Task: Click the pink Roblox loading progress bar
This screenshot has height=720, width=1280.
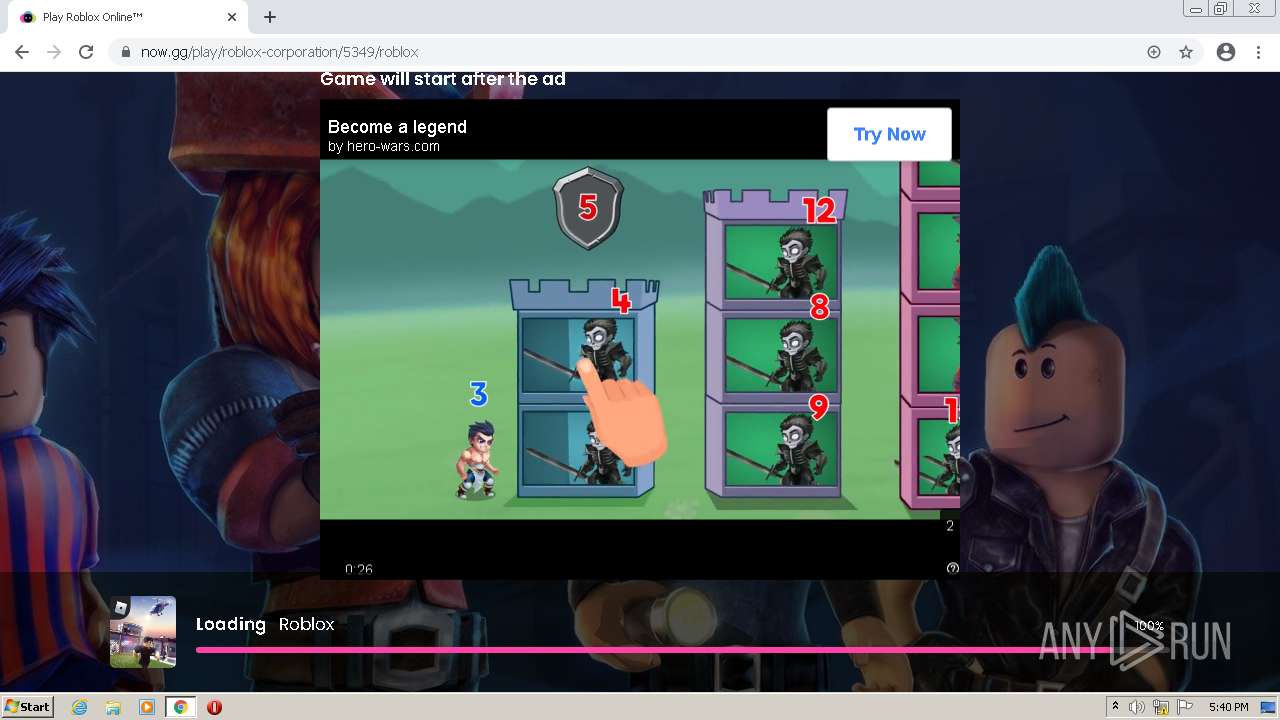Action: pos(680,650)
